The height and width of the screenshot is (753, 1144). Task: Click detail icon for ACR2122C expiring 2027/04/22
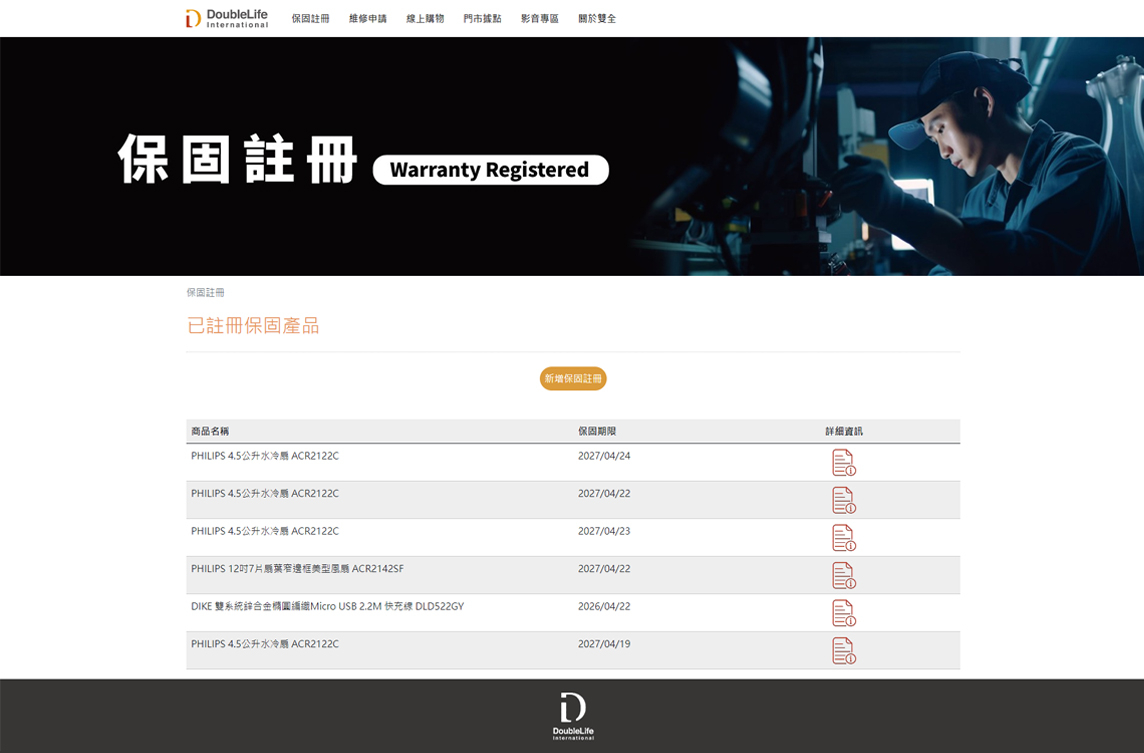point(843,500)
